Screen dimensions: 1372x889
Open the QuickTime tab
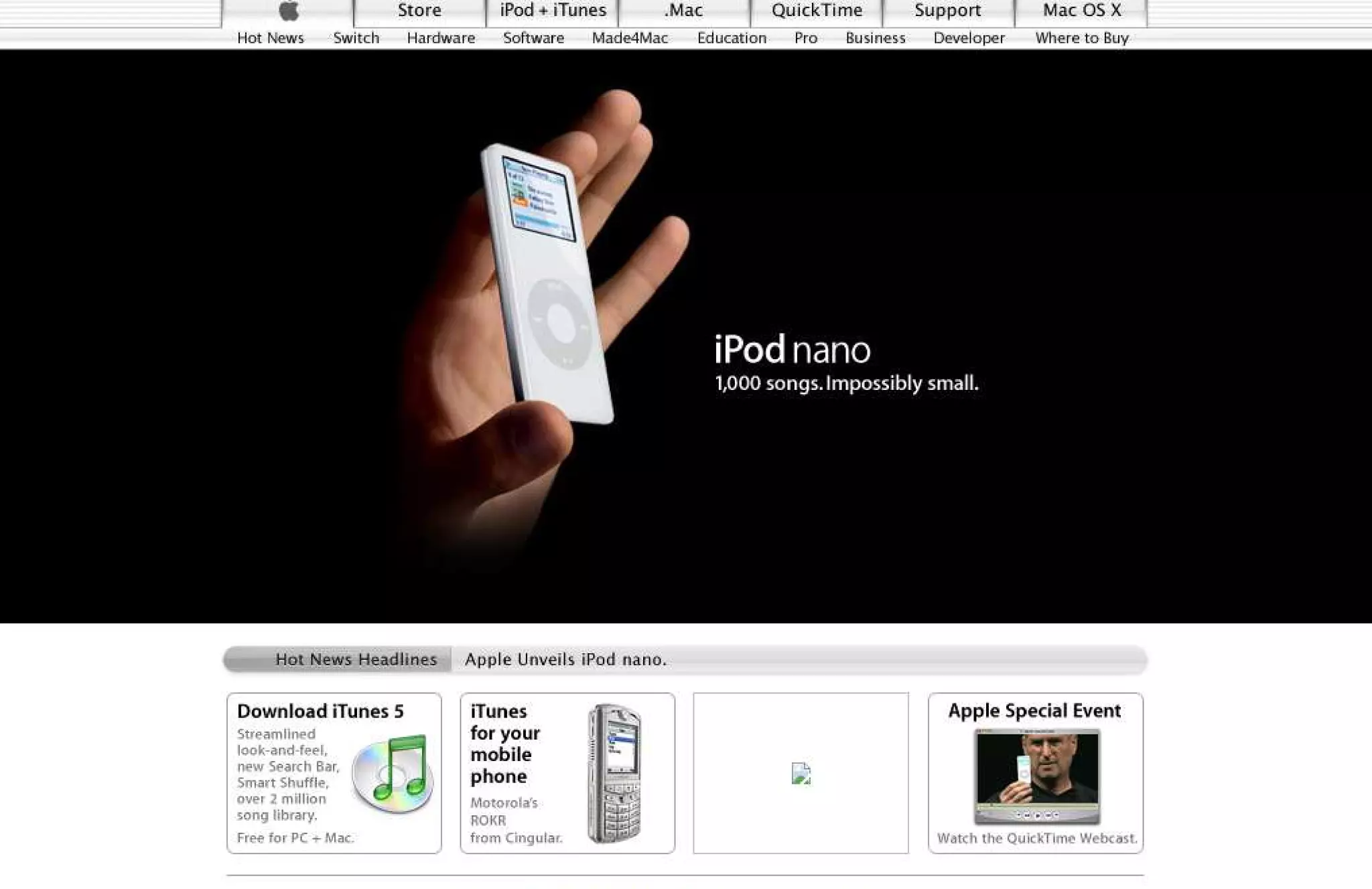817,11
